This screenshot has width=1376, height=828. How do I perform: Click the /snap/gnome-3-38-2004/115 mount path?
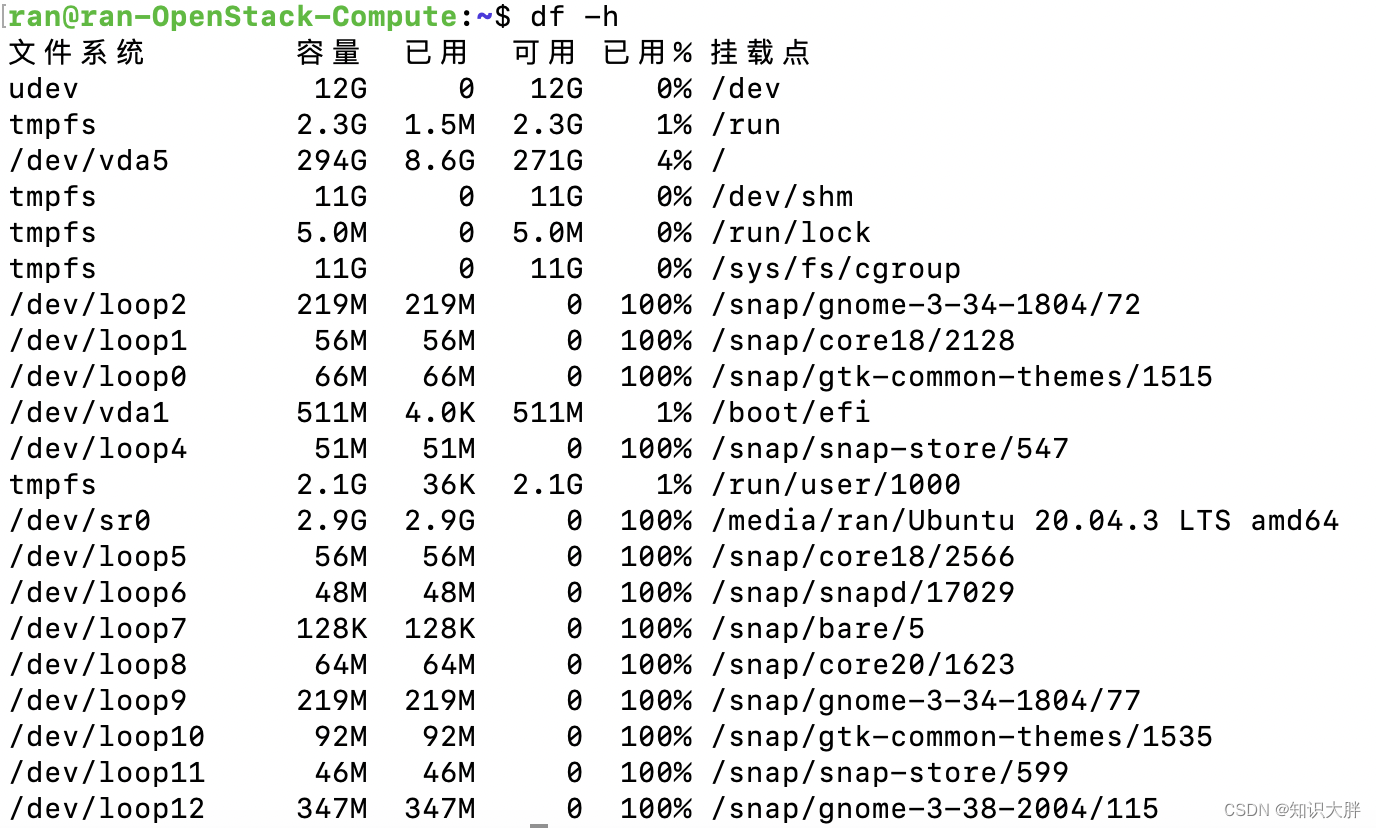point(935,808)
